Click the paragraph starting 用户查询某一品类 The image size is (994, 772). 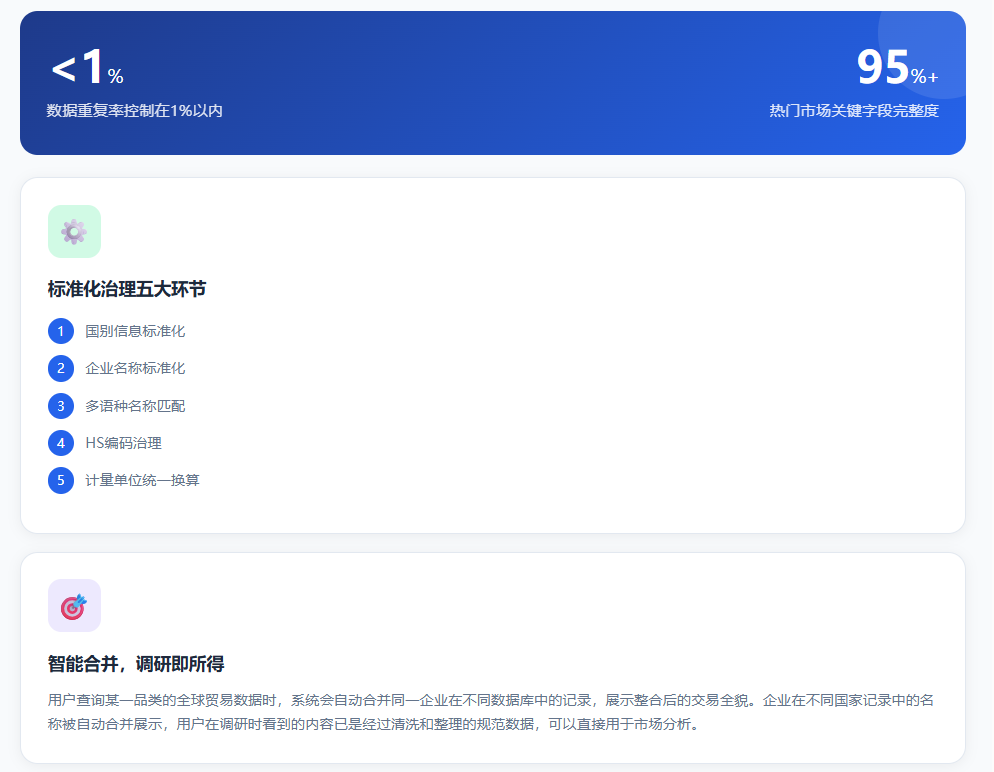point(491,712)
